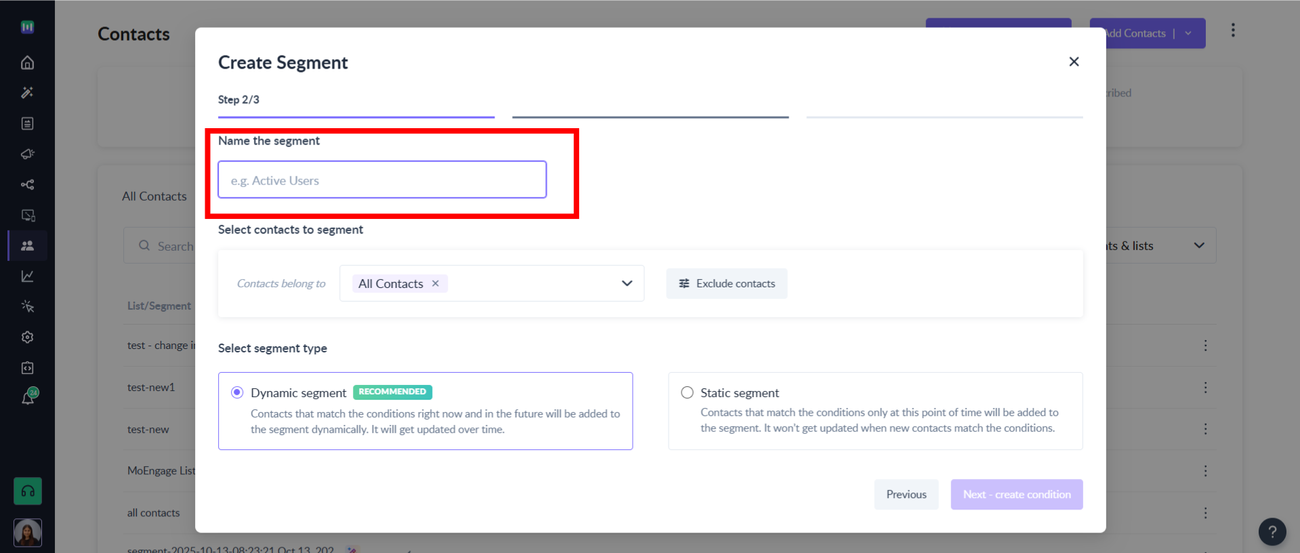Click the app logo at sidebar top

(27, 27)
